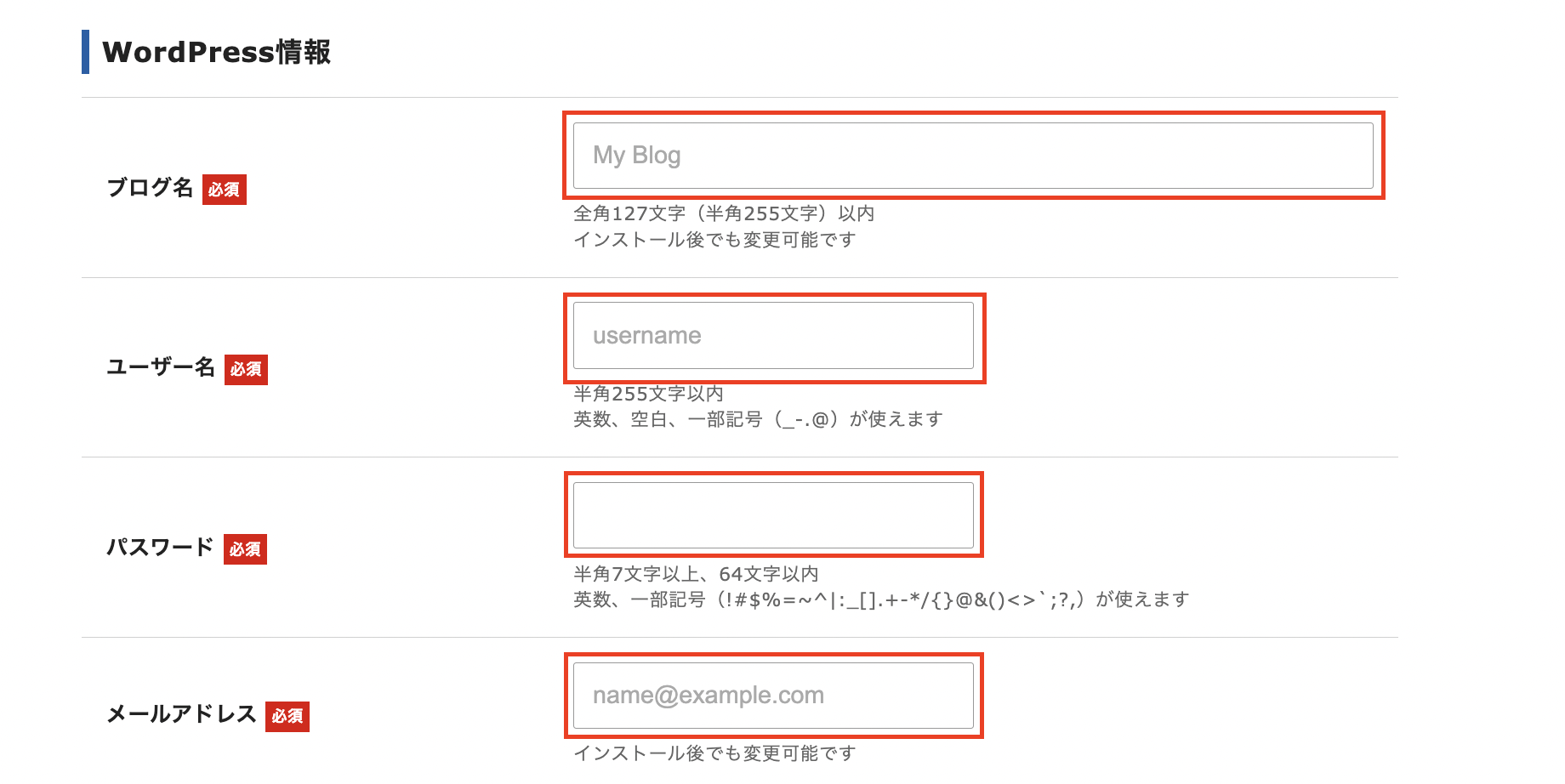Image resolution: width=1565 pixels, height=784 pixels.
Task: Click インストール後でも変更可能です note under email field
Action: [x=714, y=753]
